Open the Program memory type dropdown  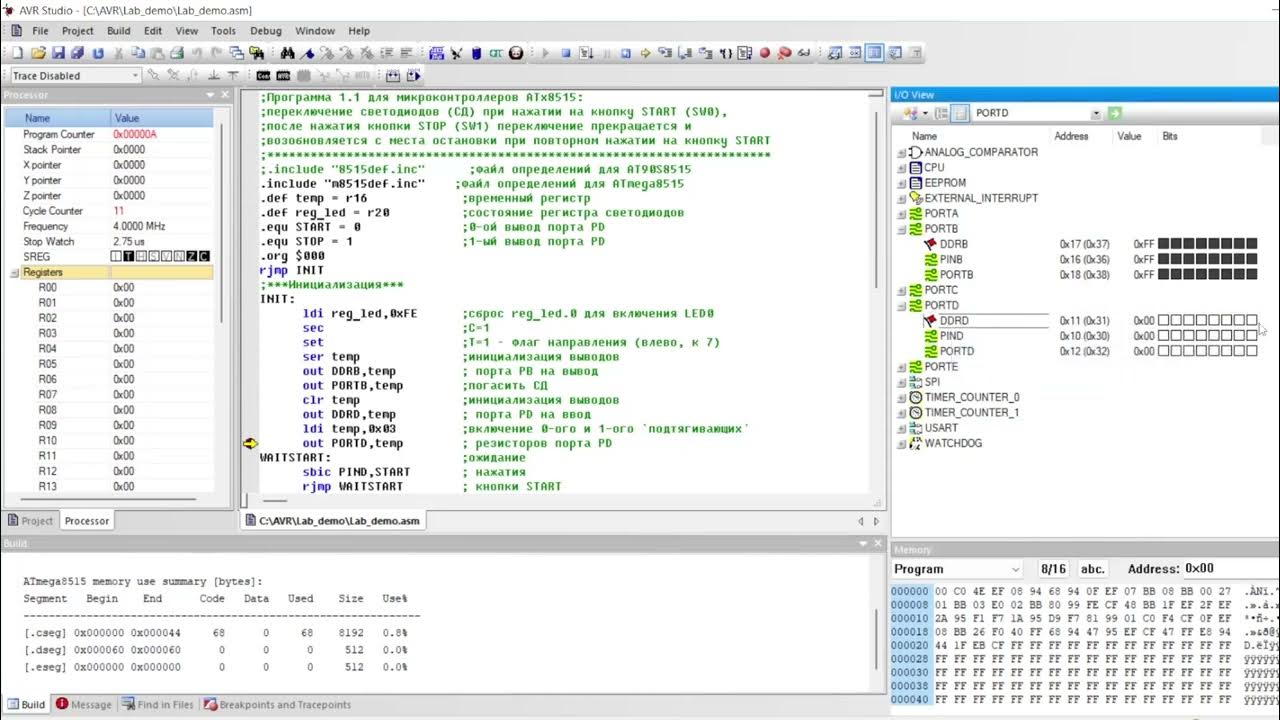pyautogui.click(x=1016, y=569)
